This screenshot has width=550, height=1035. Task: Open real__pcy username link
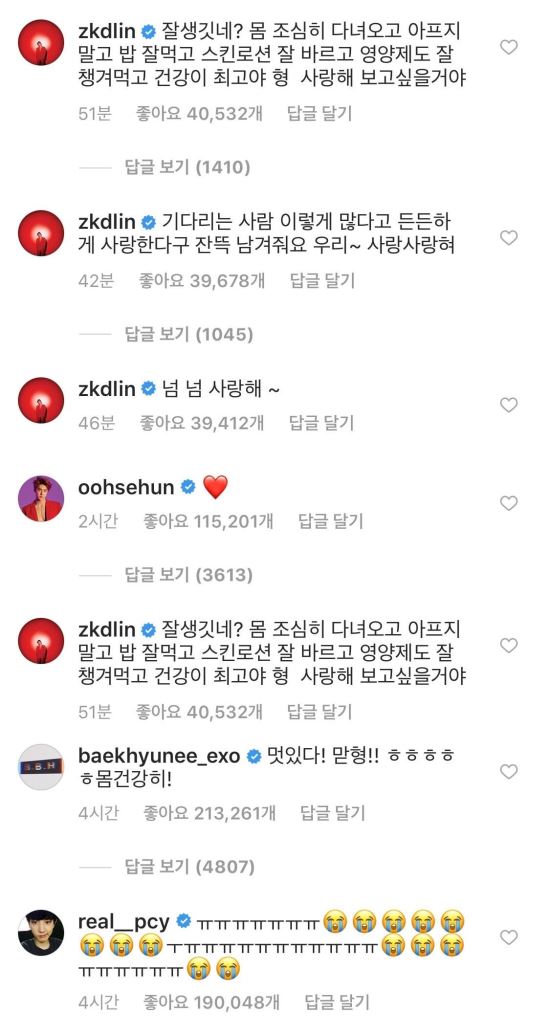click(x=124, y=921)
